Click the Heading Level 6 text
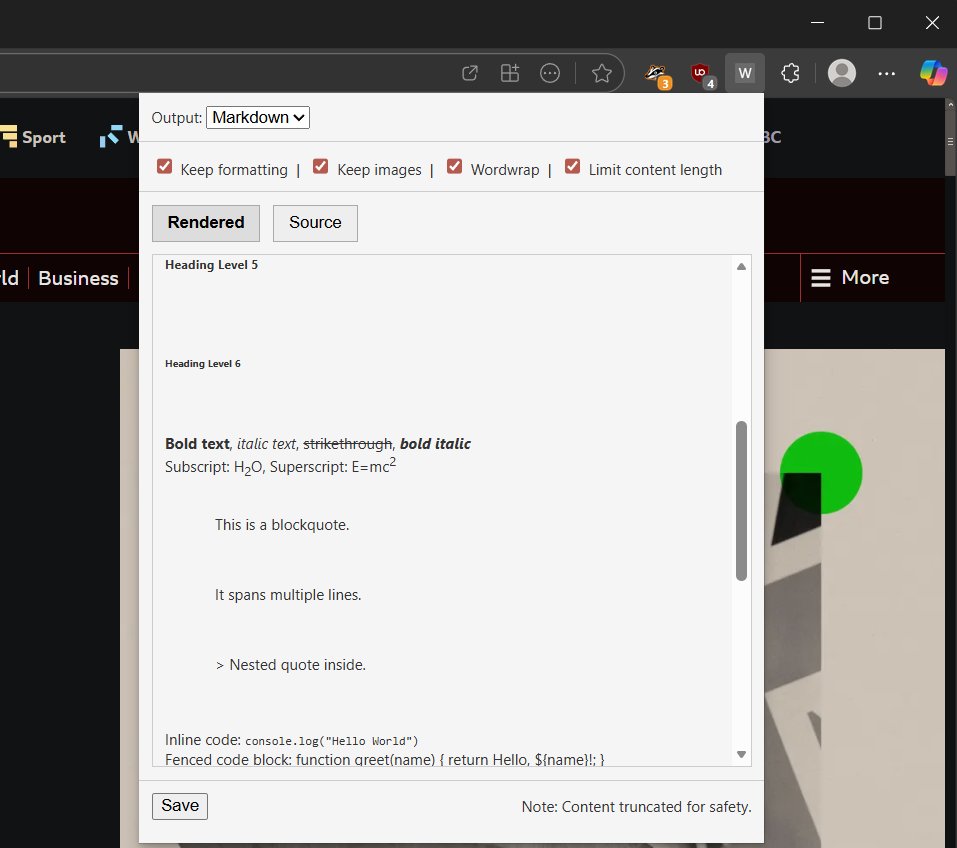The image size is (957, 848). (x=203, y=364)
